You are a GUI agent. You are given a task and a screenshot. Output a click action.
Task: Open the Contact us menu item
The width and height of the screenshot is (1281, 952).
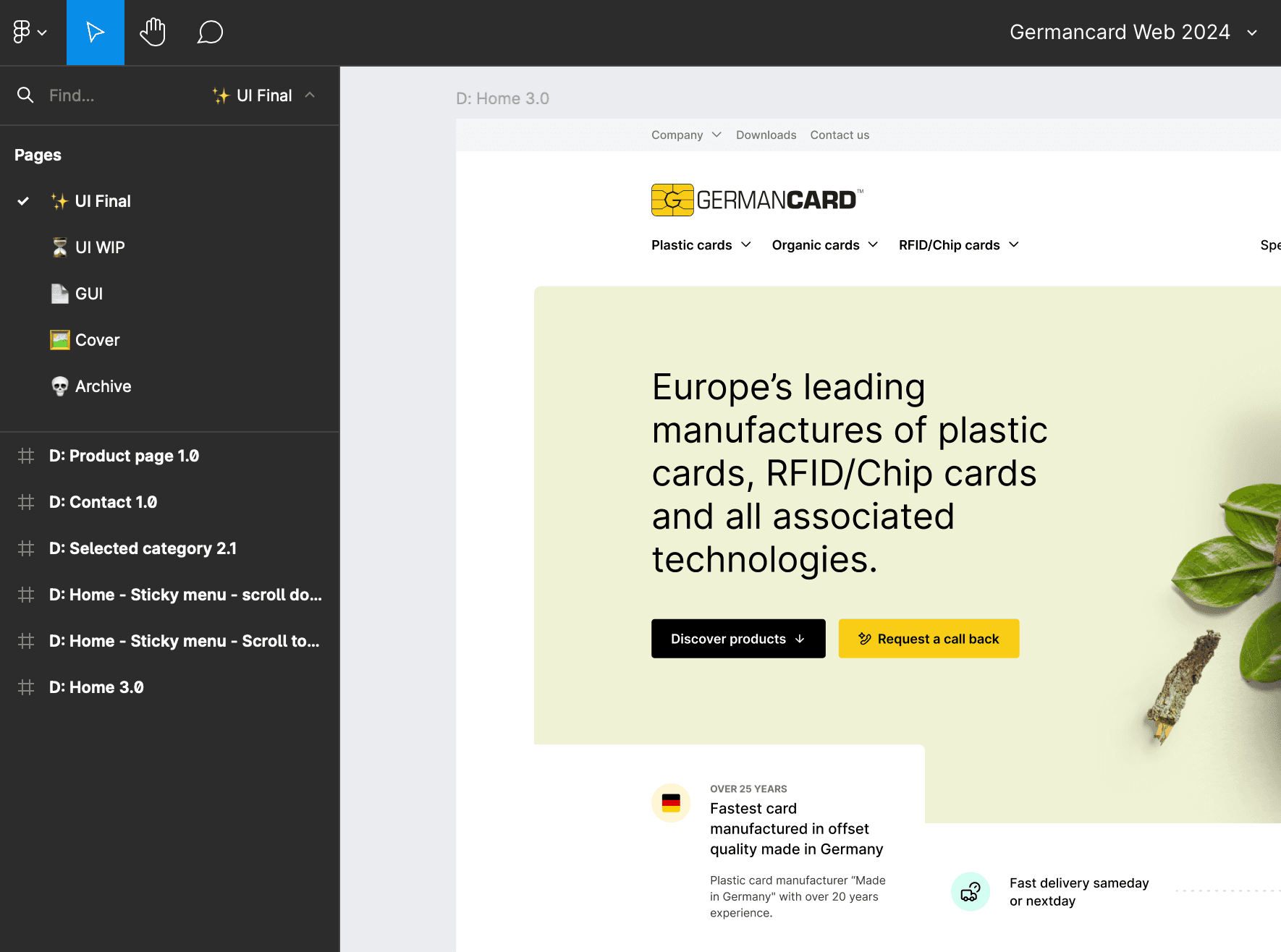(839, 135)
